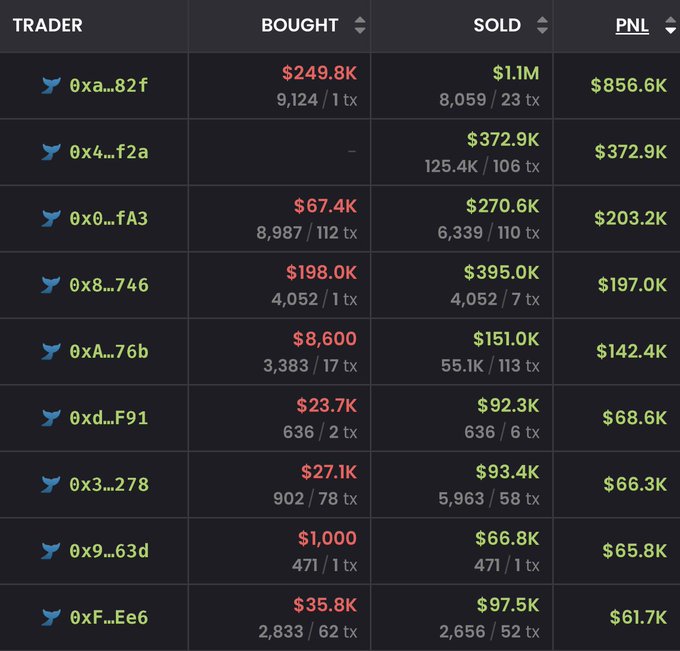Select bought value $8,600
The image size is (680, 651).
(x=324, y=339)
